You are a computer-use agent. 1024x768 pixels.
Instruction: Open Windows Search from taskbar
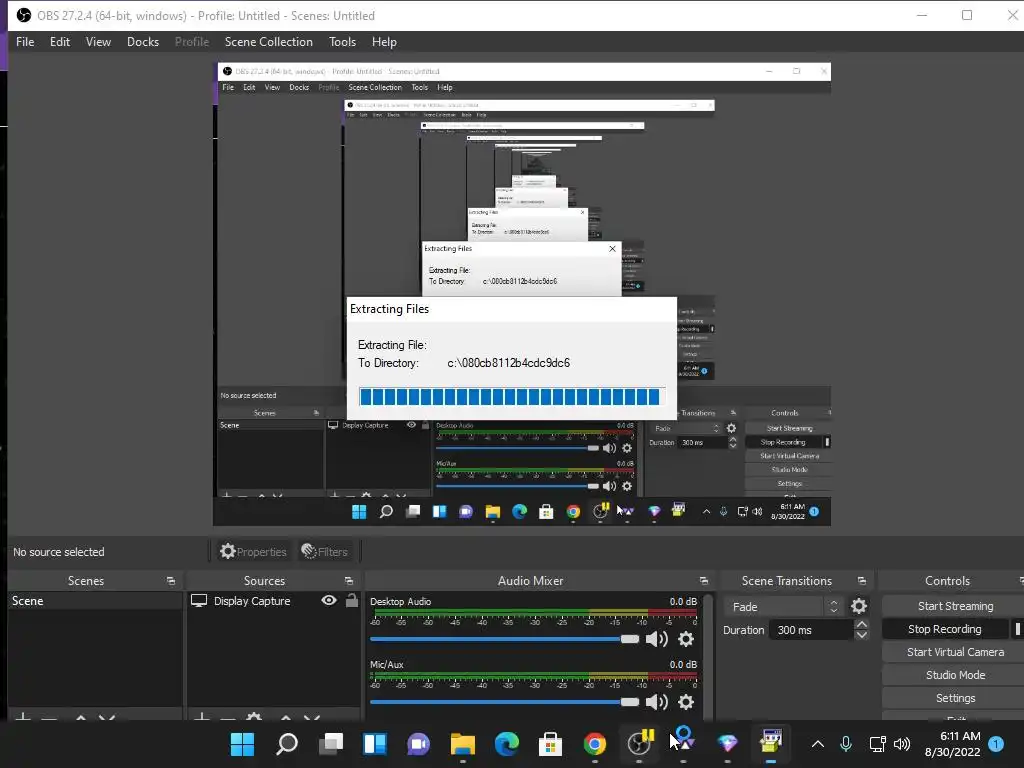[x=287, y=744]
